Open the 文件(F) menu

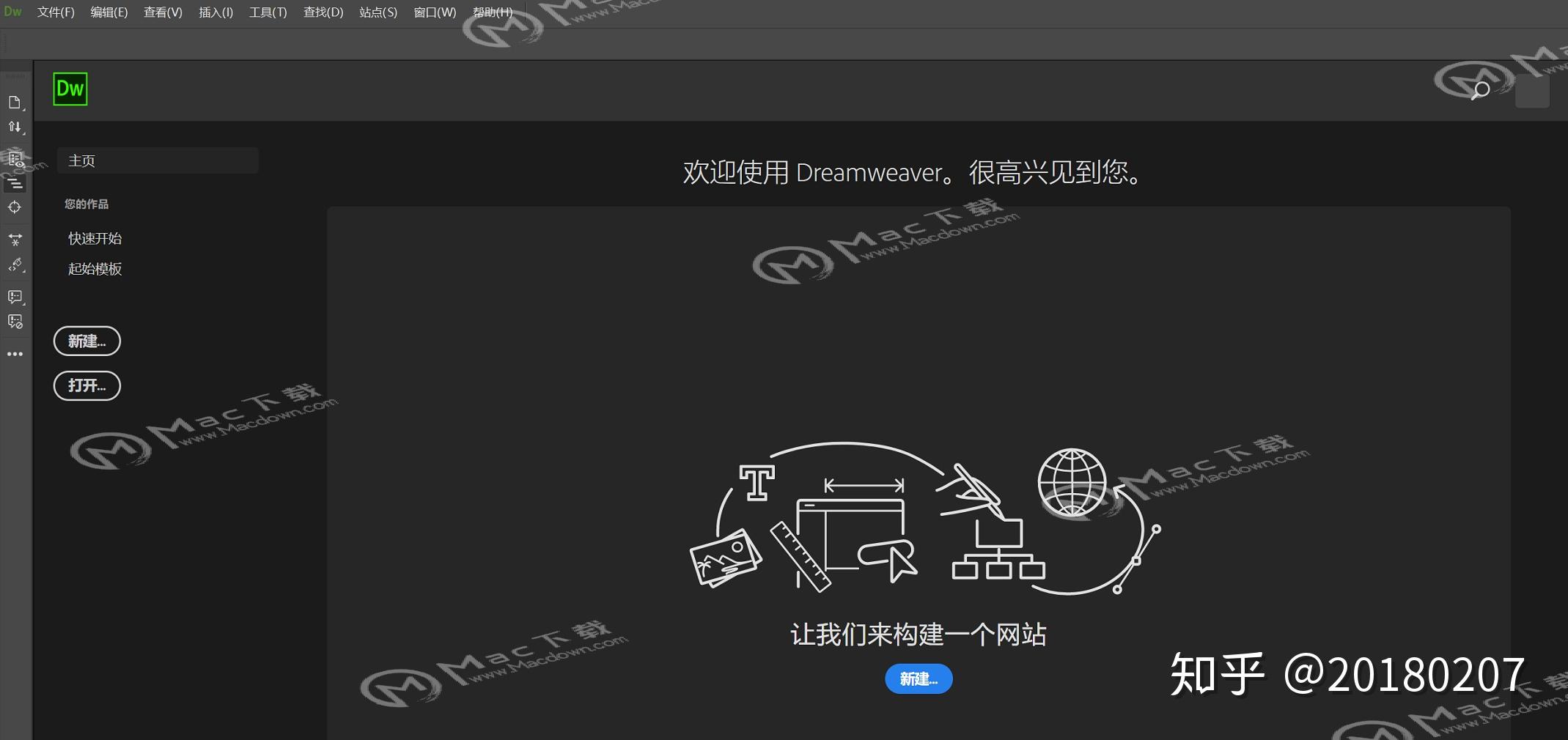56,12
